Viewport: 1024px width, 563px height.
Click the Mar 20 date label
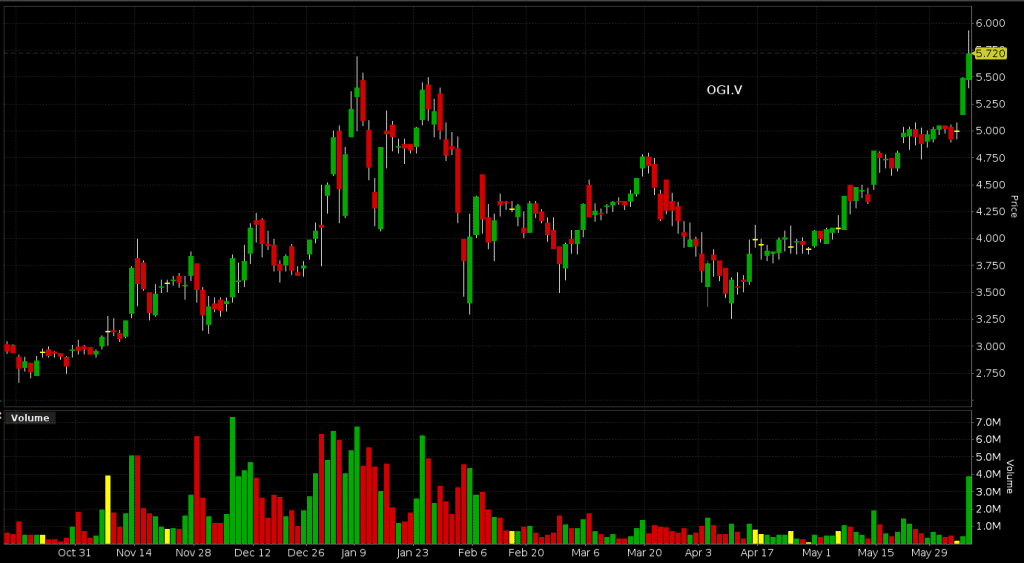[x=646, y=553]
